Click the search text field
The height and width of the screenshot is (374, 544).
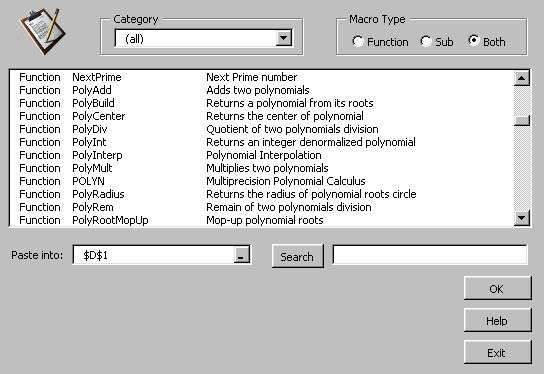(430, 255)
